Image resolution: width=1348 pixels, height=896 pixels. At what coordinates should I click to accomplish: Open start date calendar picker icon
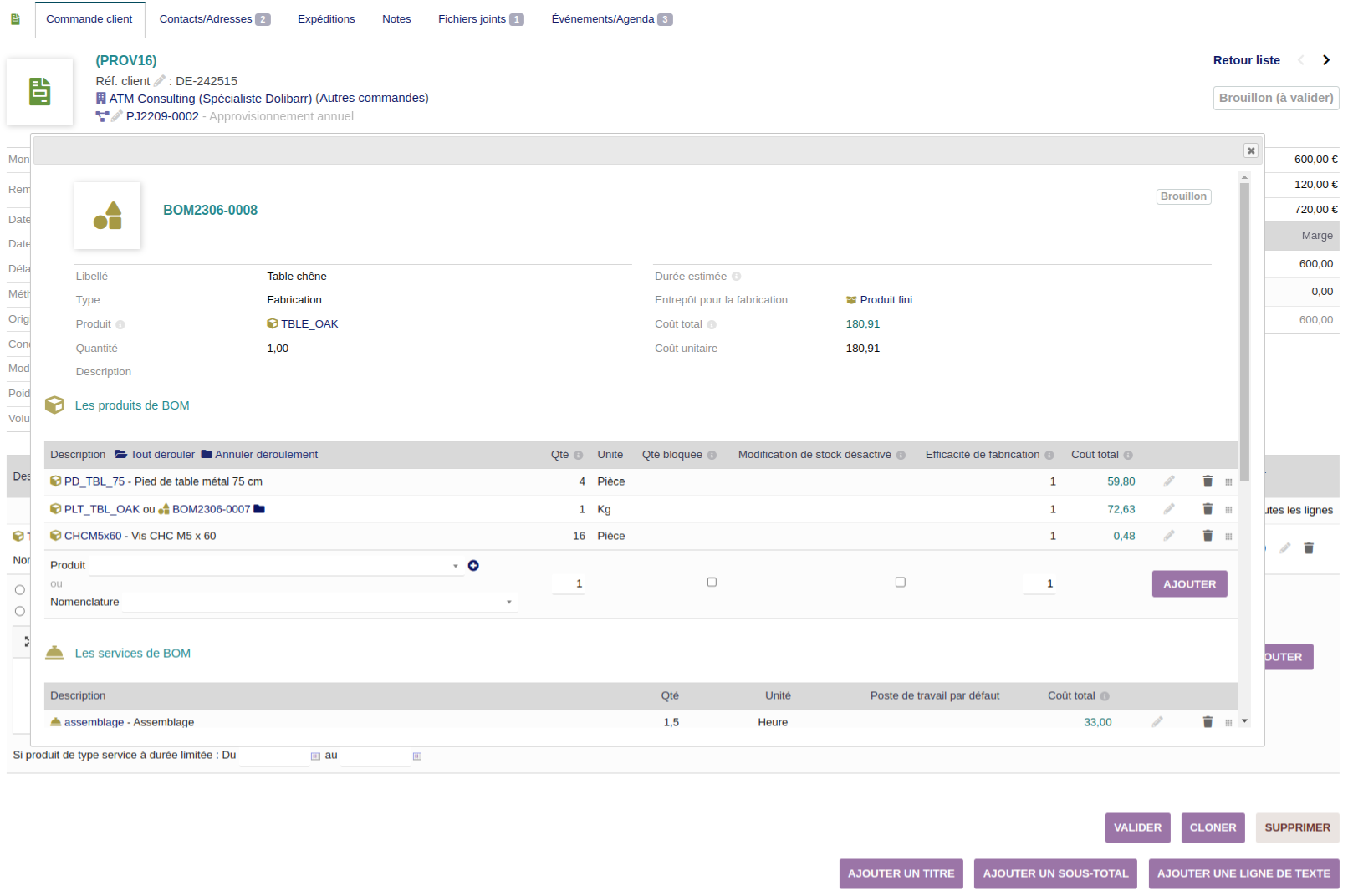(x=315, y=756)
